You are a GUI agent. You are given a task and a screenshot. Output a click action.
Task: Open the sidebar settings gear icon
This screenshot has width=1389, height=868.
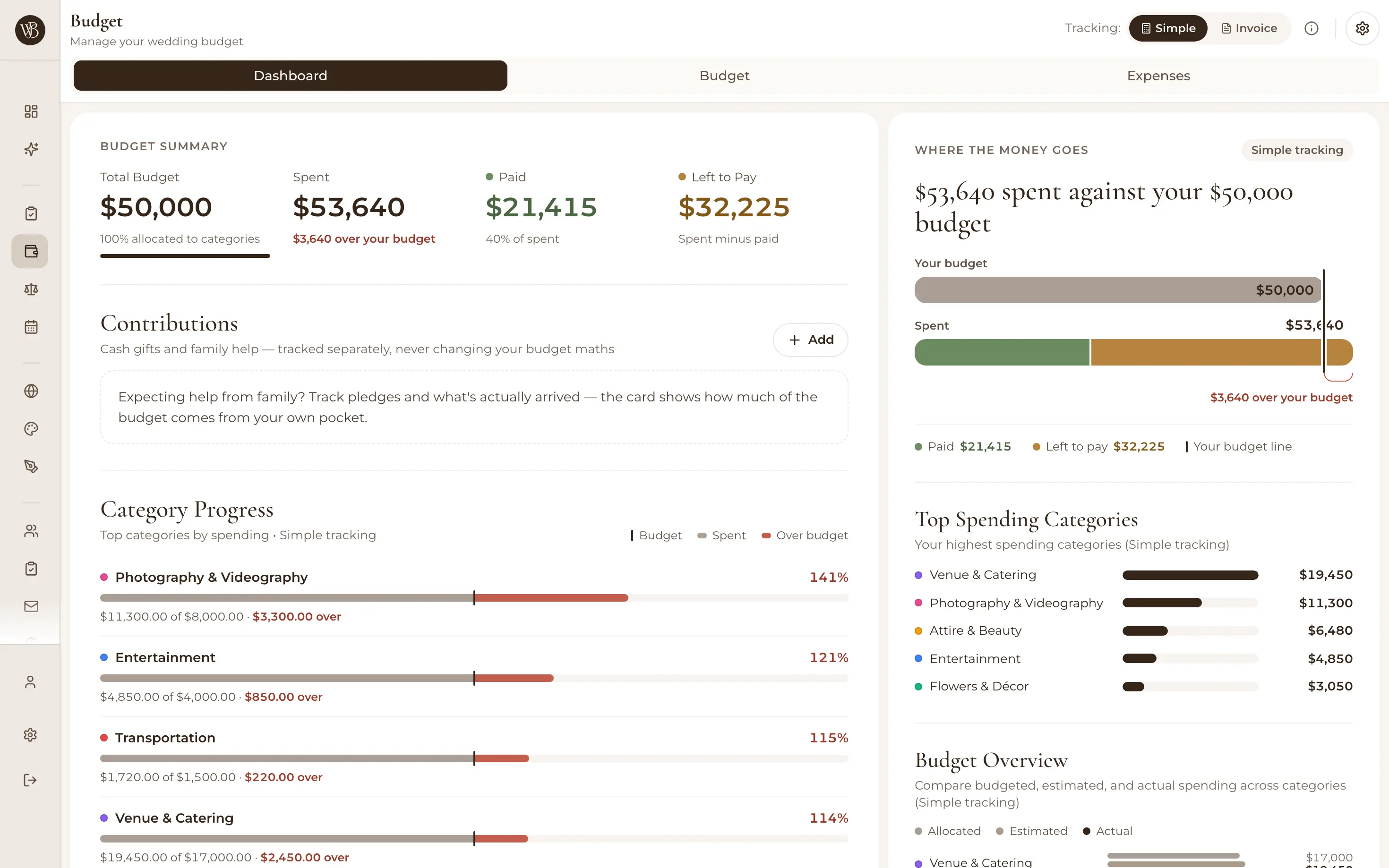pyautogui.click(x=30, y=735)
